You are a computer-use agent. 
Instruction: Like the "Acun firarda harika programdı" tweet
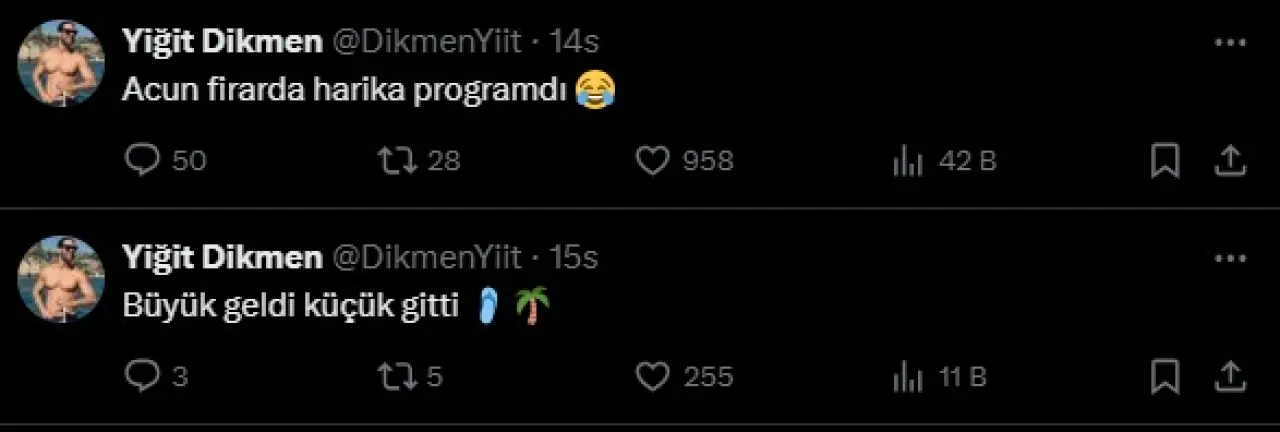652,160
